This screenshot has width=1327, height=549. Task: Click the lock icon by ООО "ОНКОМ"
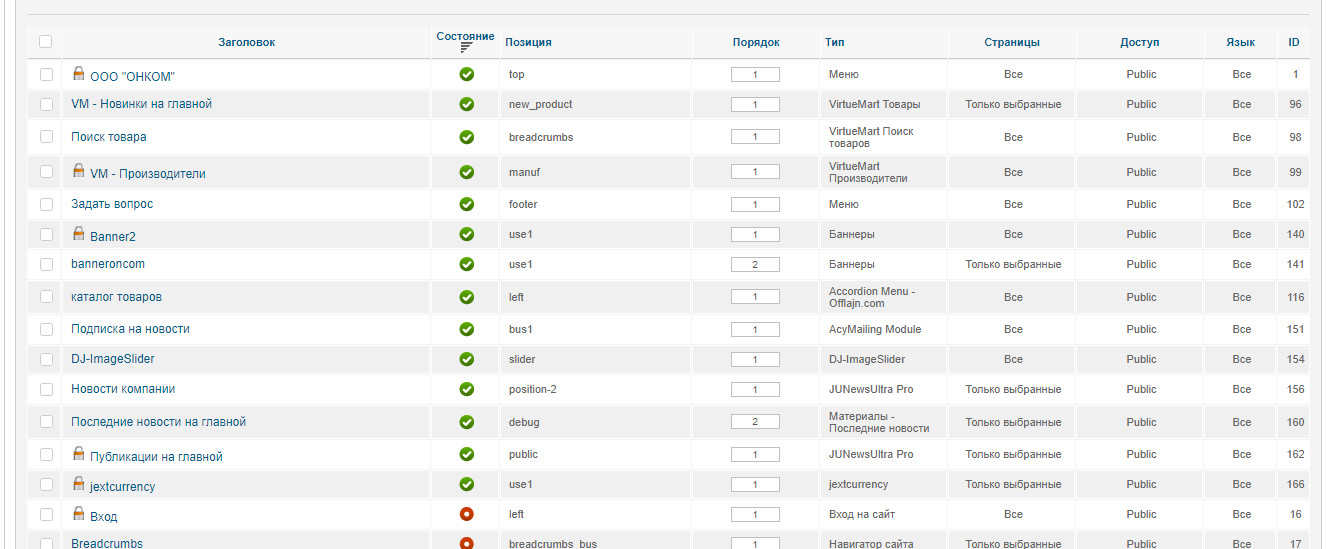79,73
